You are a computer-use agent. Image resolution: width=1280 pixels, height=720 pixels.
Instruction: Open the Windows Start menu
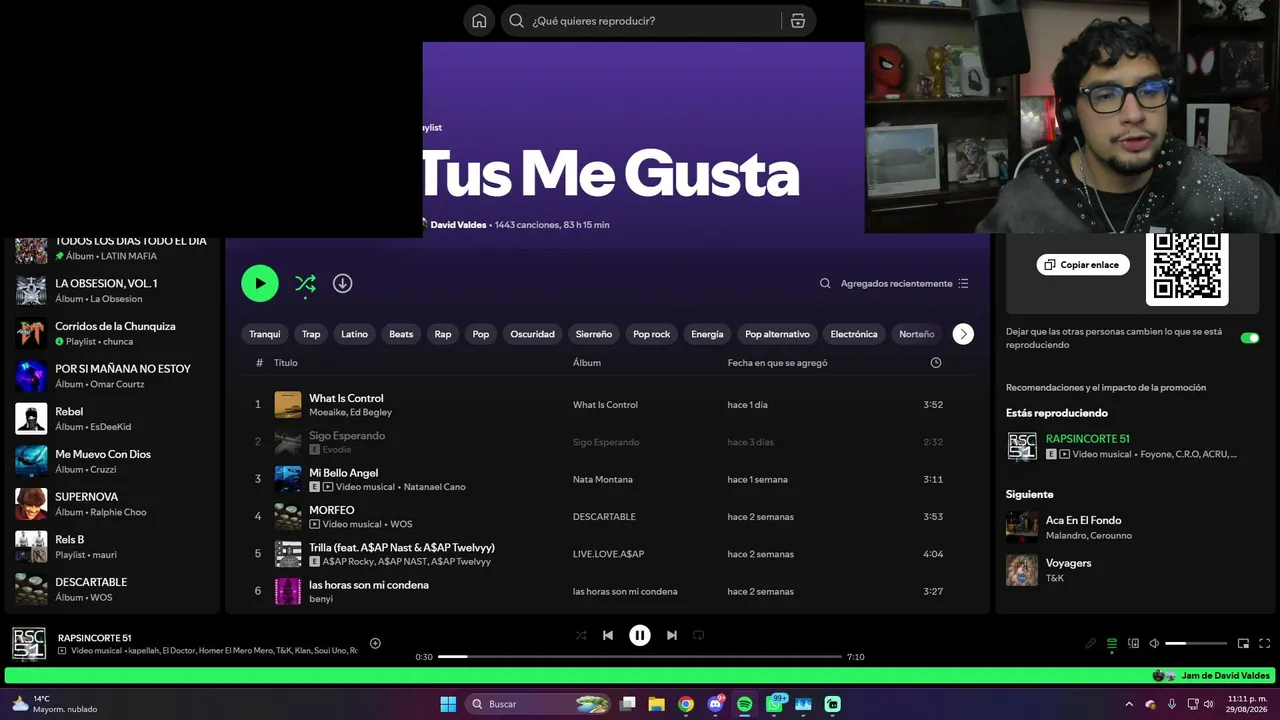coord(448,704)
